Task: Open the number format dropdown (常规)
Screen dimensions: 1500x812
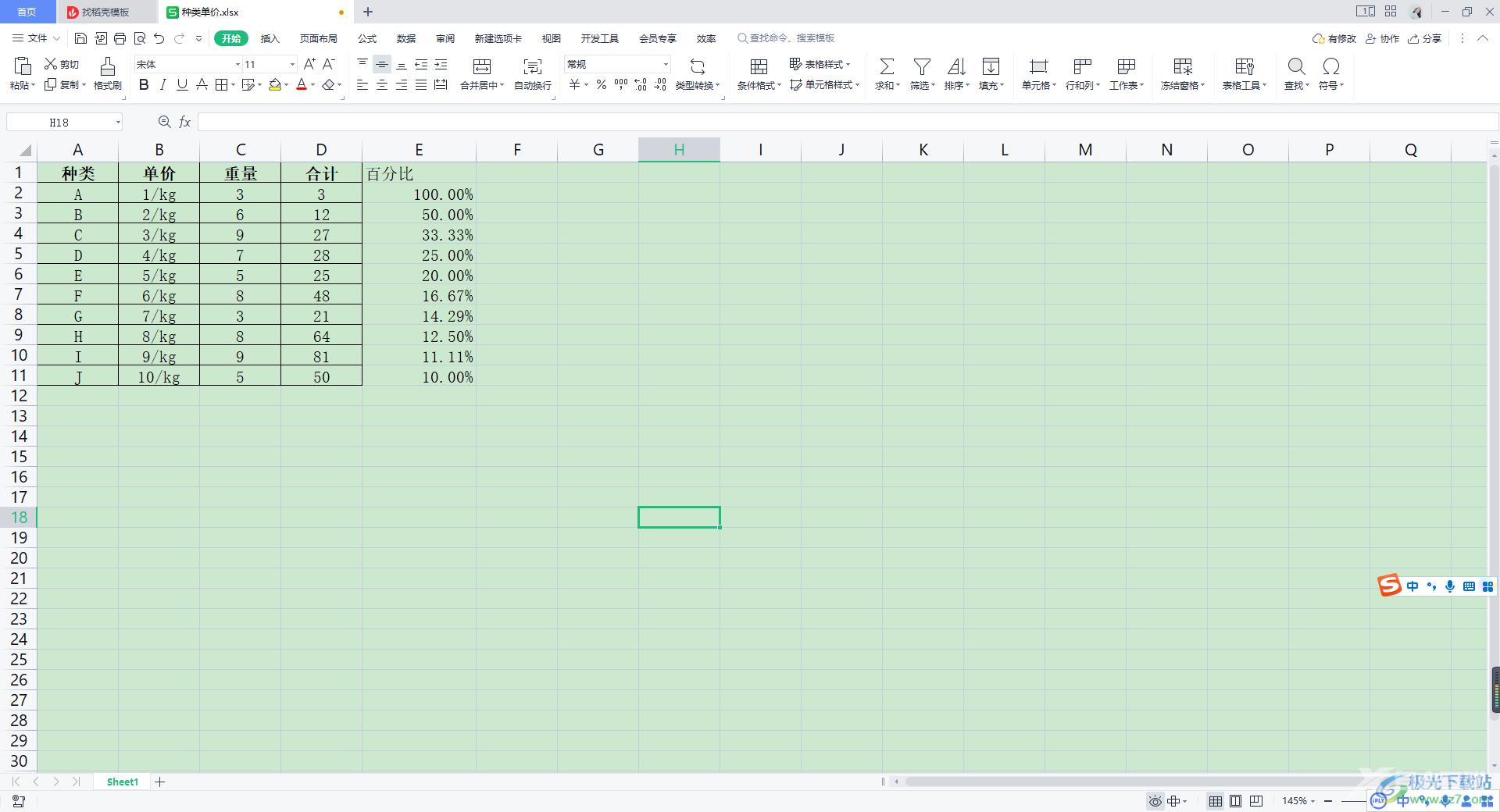Action: click(666, 64)
